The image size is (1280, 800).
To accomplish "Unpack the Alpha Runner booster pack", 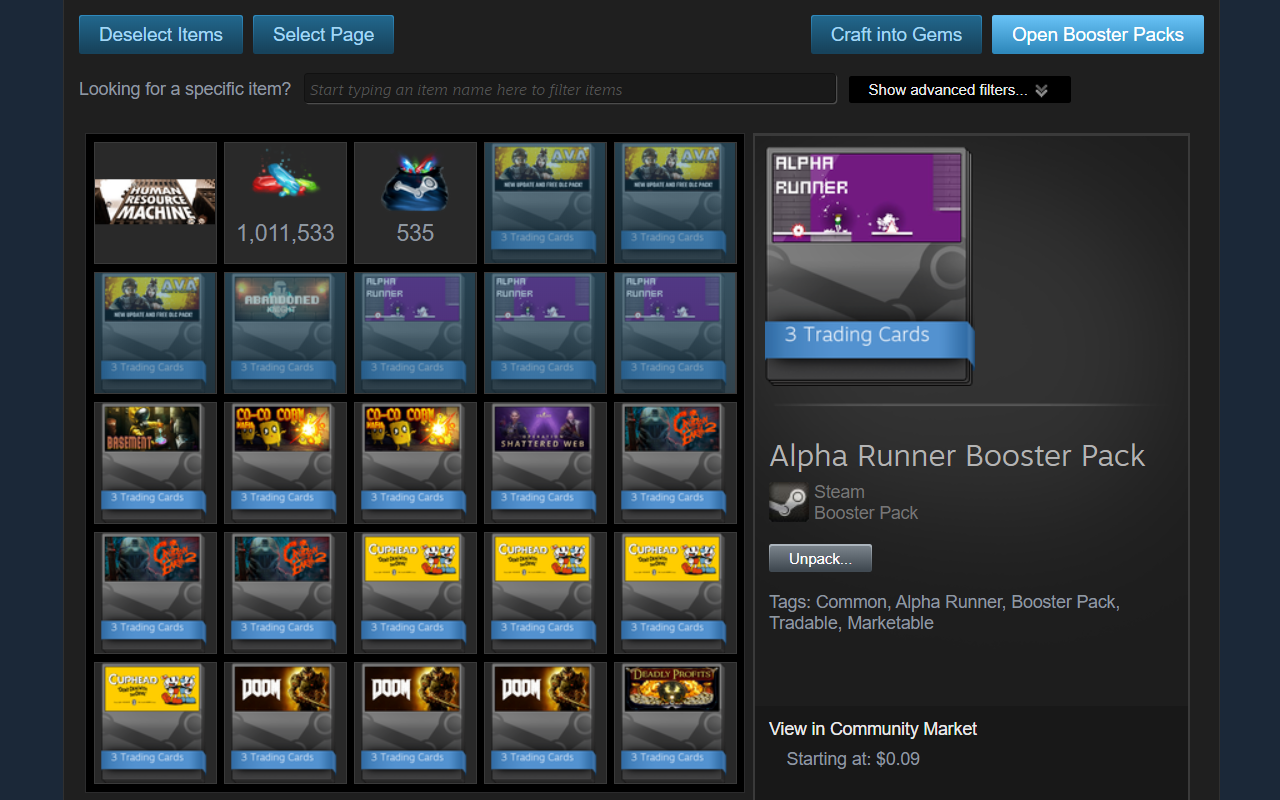I will (x=820, y=559).
